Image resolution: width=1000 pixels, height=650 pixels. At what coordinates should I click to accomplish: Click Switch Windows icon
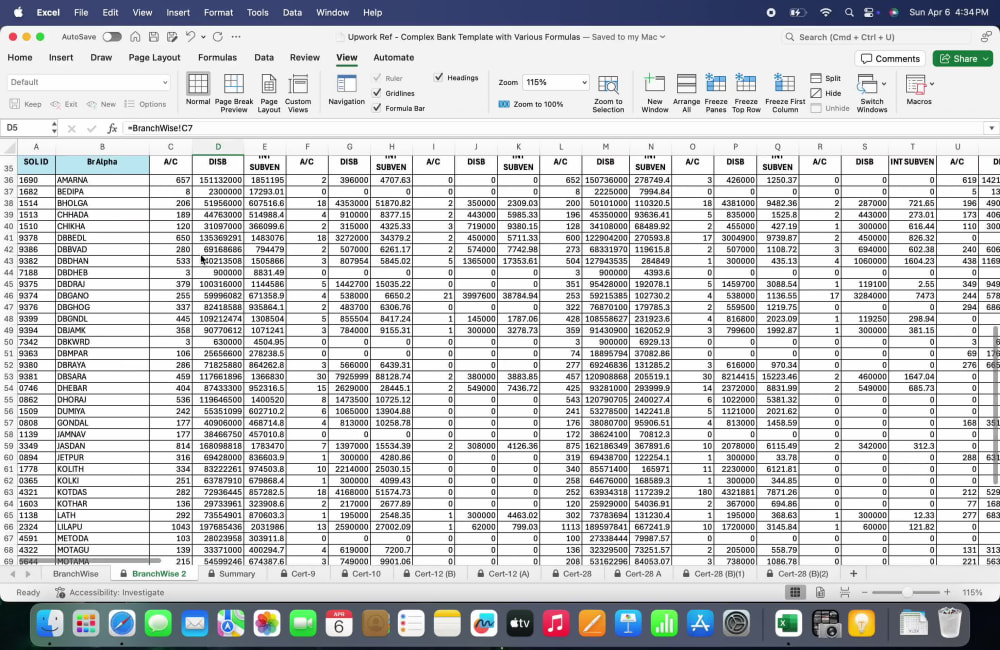click(867, 84)
